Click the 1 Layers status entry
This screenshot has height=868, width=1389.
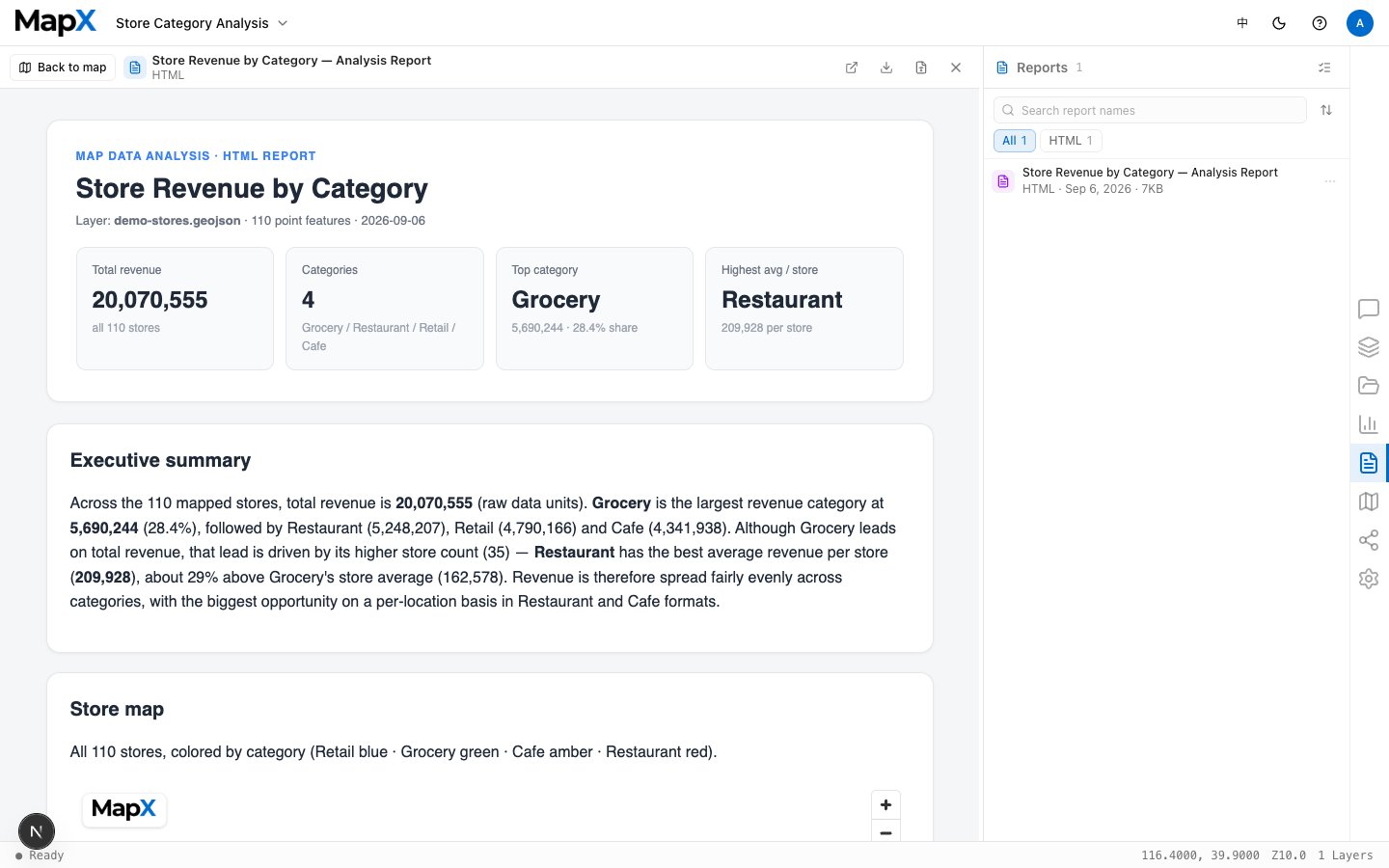tap(1345, 855)
